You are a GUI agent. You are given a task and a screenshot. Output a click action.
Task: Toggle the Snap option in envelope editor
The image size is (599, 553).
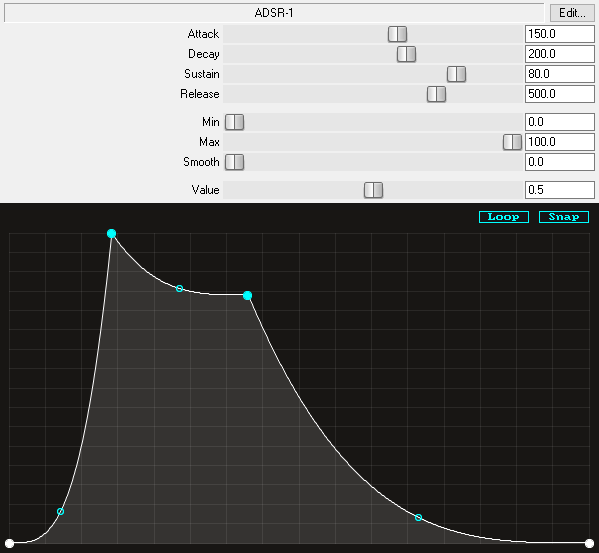[x=564, y=217]
